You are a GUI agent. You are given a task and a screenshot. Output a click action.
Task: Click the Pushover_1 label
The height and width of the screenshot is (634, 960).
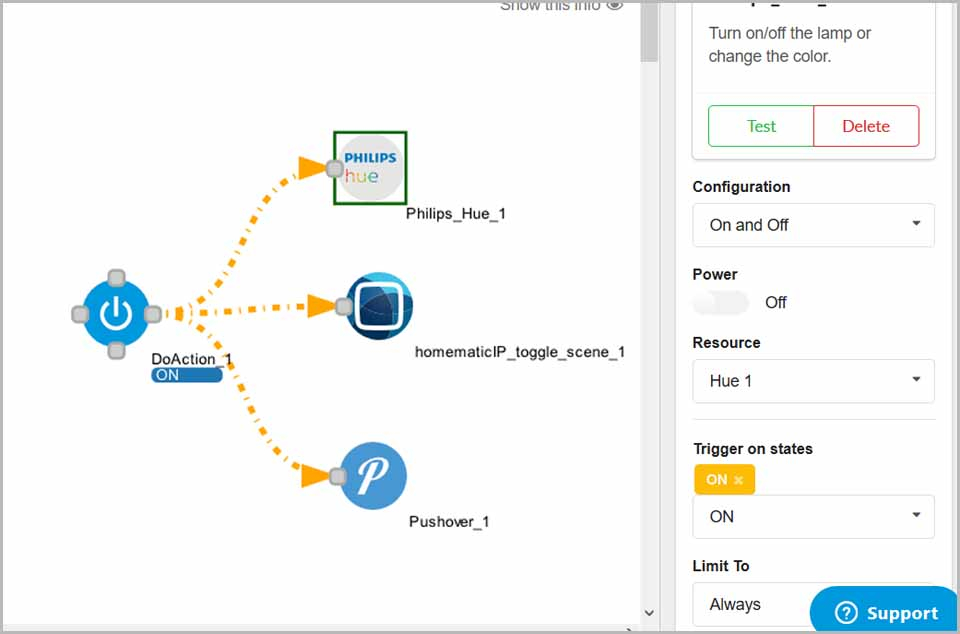click(449, 521)
